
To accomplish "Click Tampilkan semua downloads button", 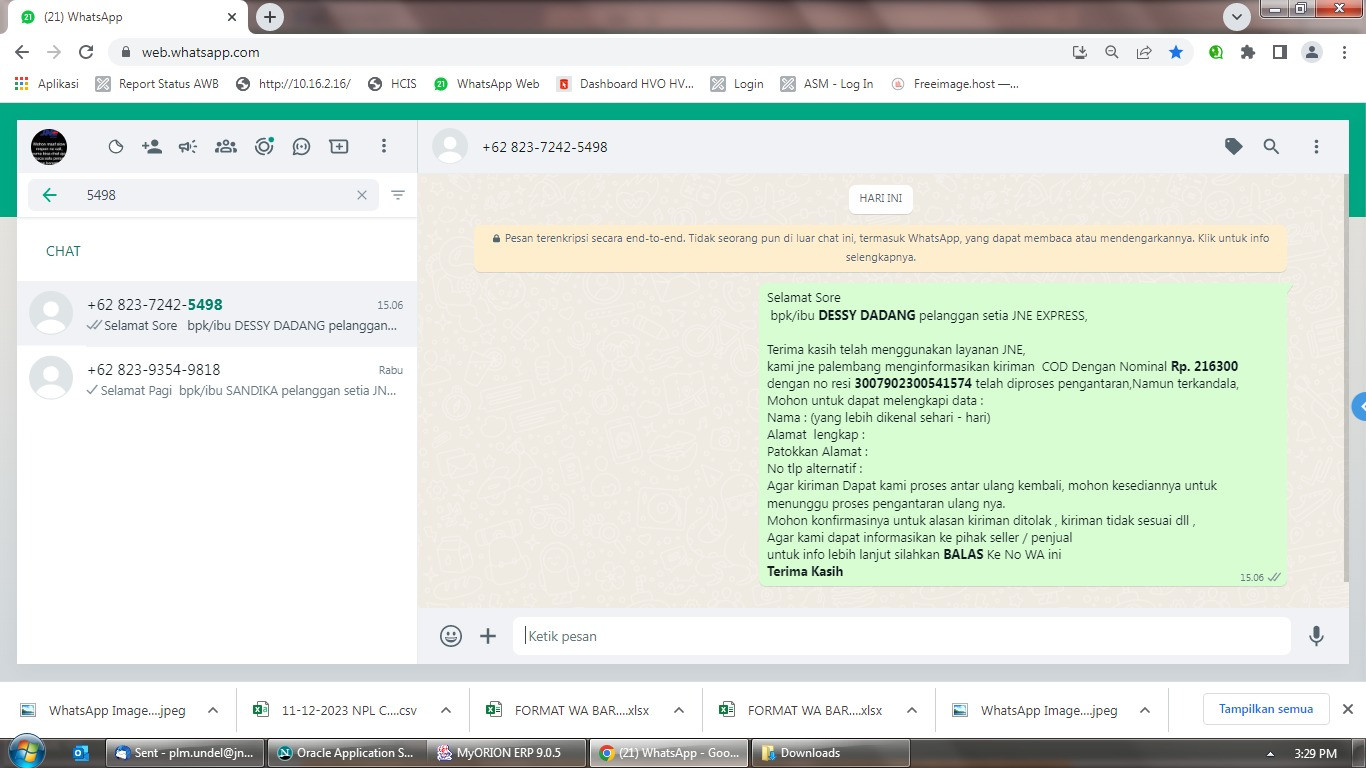I will coord(1266,709).
